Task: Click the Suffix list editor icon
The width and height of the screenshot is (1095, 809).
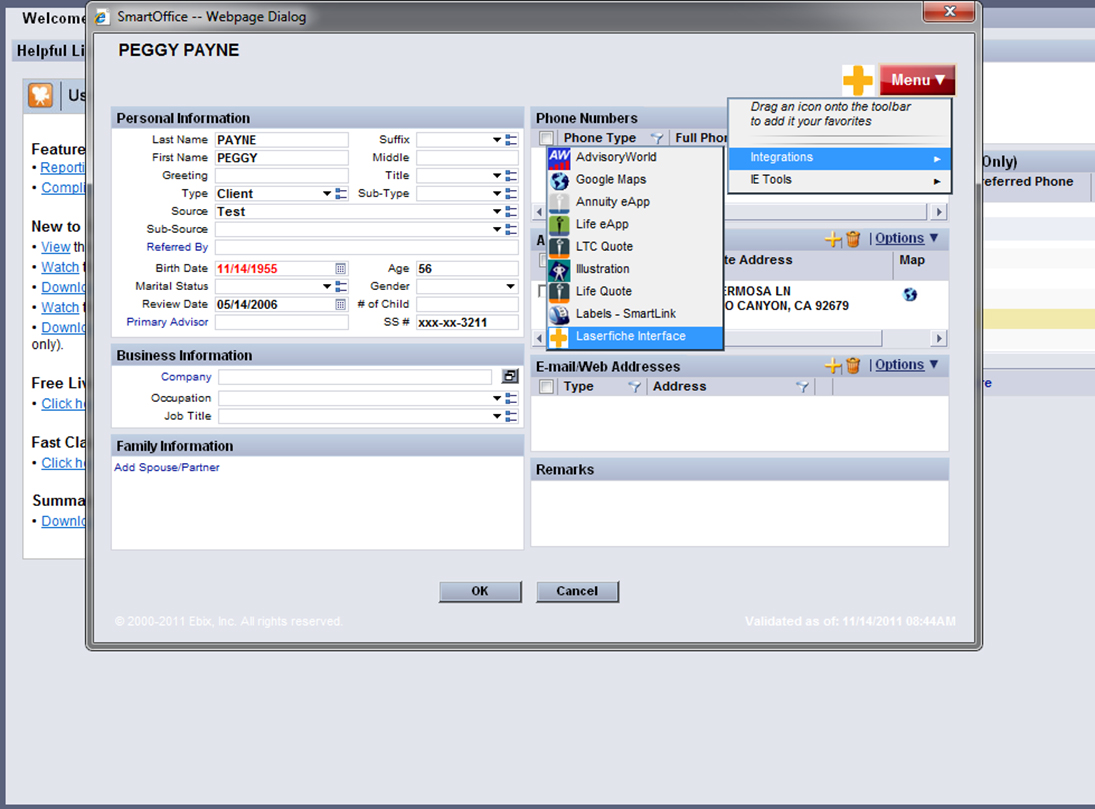Action: 511,140
